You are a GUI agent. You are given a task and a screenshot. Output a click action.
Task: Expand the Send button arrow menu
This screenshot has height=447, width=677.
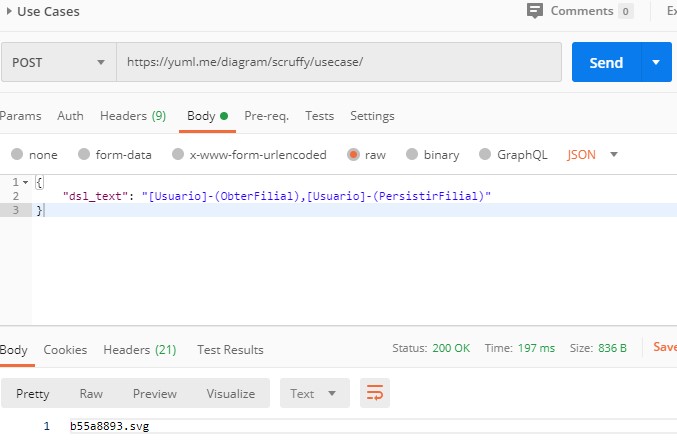pyautogui.click(x=656, y=62)
